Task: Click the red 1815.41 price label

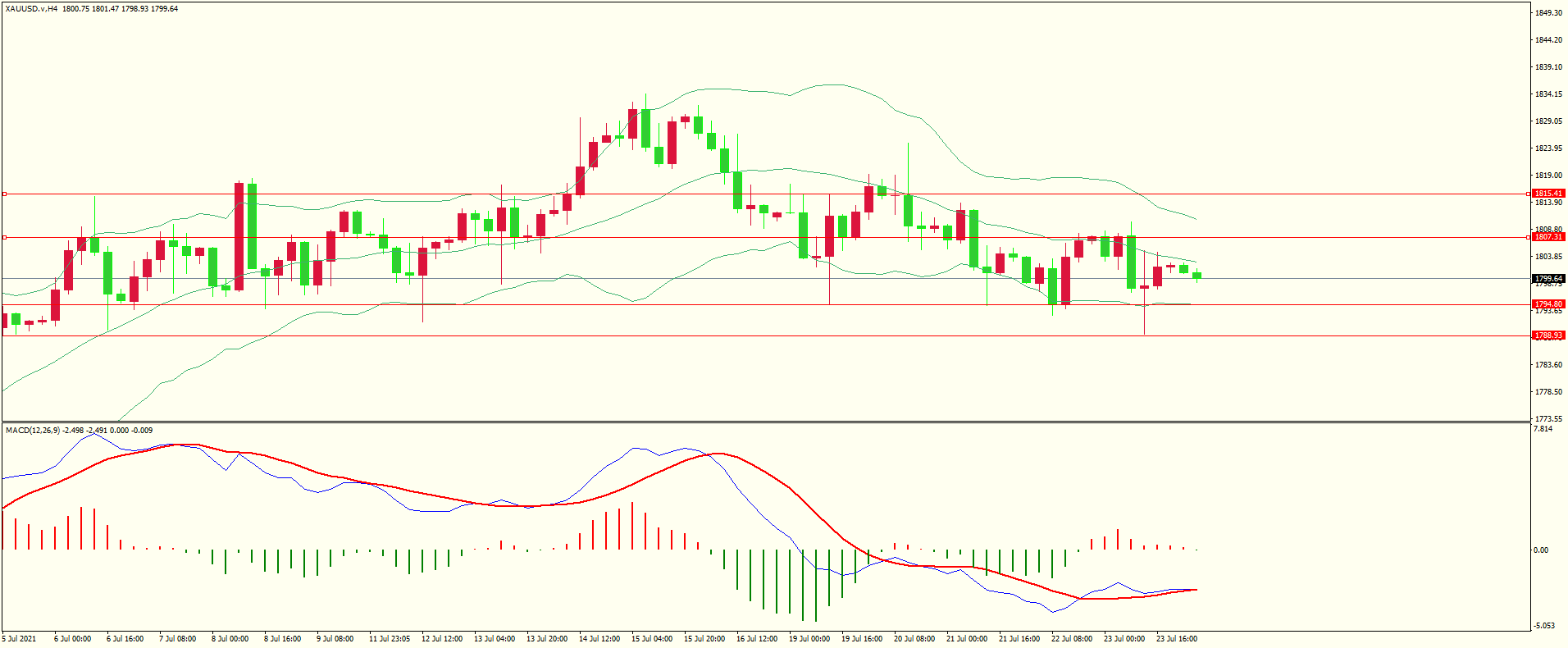Action: coord(1548,194)
